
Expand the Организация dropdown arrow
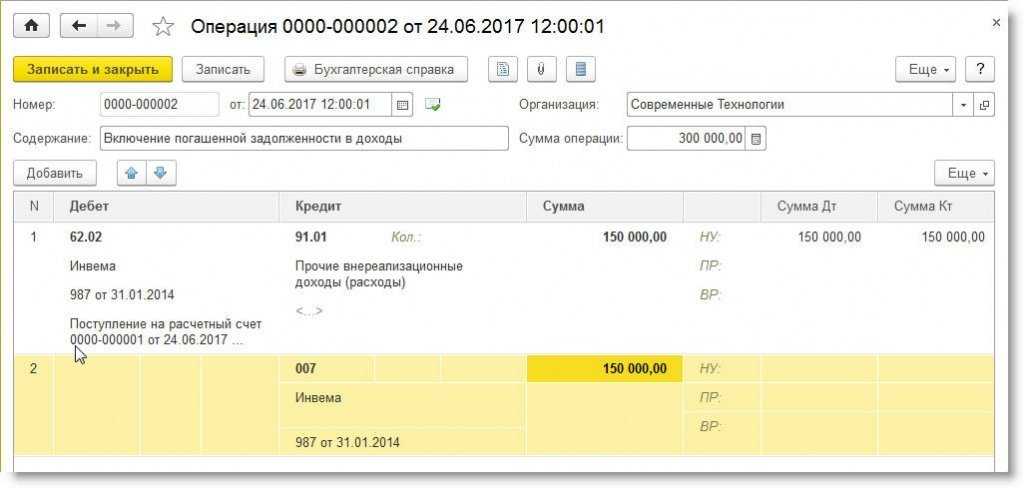[x=964, y=105]
